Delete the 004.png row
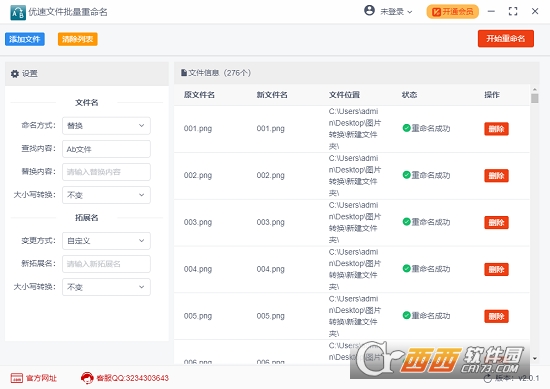 (x=496, y=269)
